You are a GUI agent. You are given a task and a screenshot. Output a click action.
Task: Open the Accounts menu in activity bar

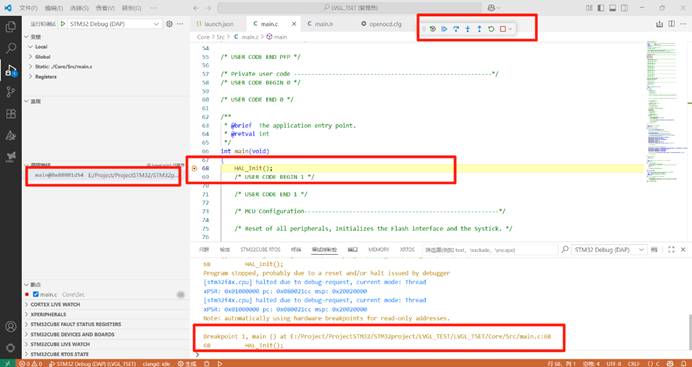(x=11, y=326)
